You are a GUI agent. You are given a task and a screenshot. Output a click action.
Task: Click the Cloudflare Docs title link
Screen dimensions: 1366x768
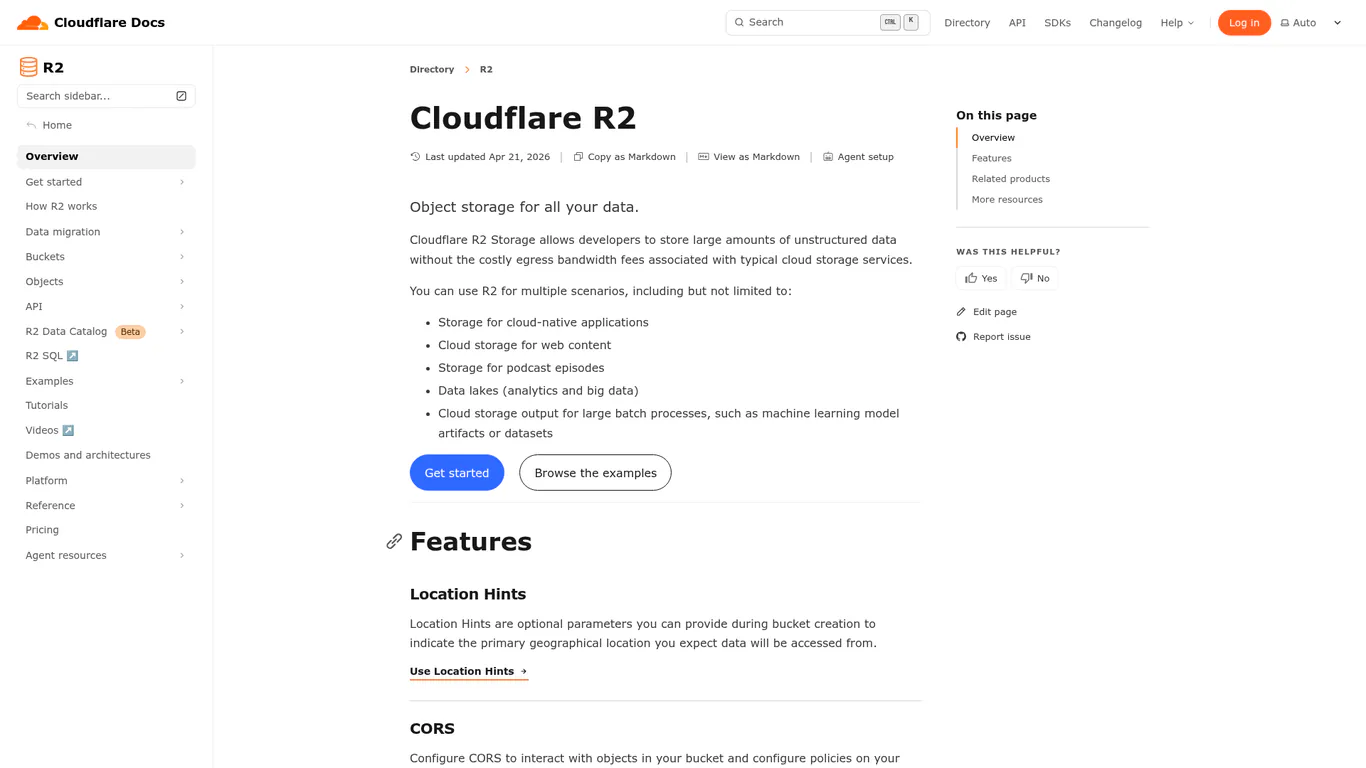[109, 22]
